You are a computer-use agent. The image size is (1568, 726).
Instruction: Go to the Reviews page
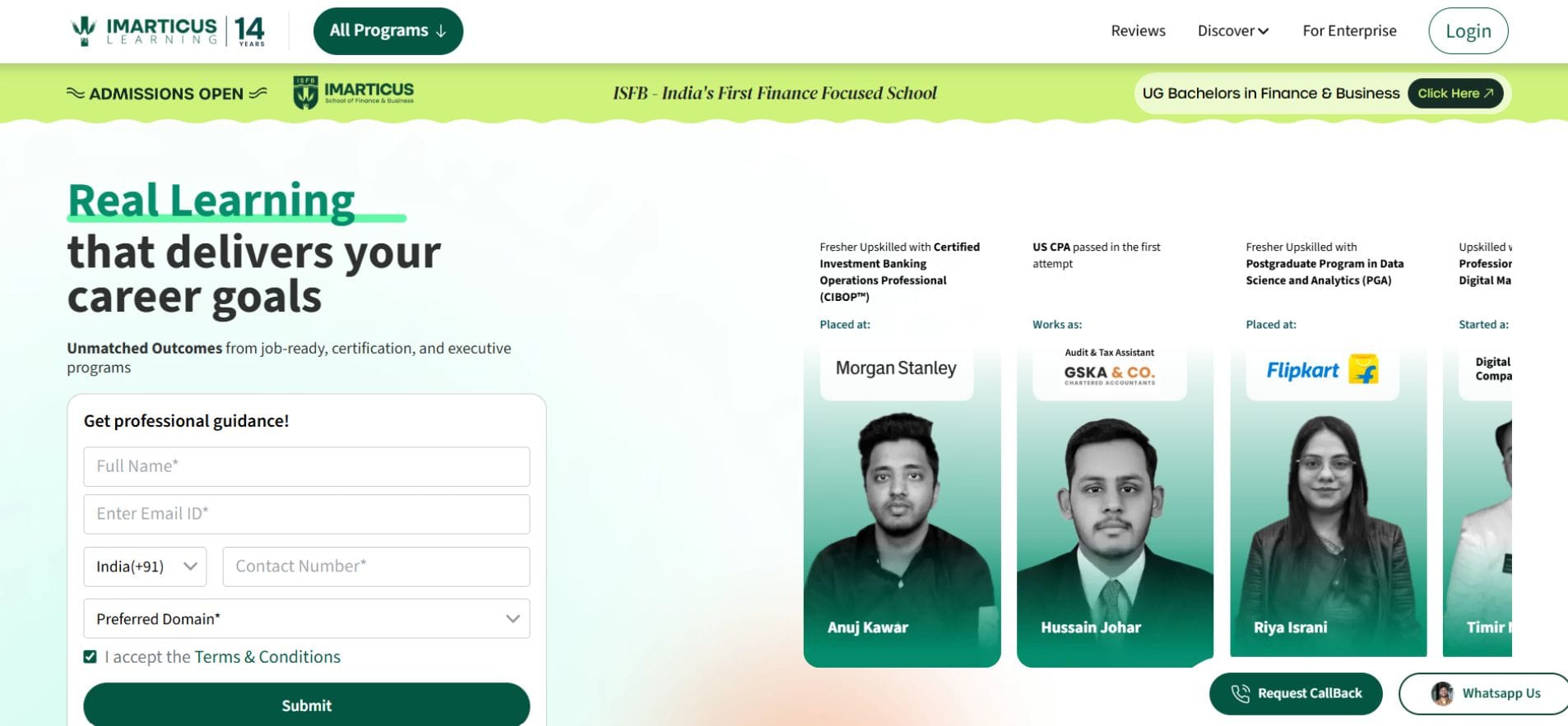tap(1138, 31)
